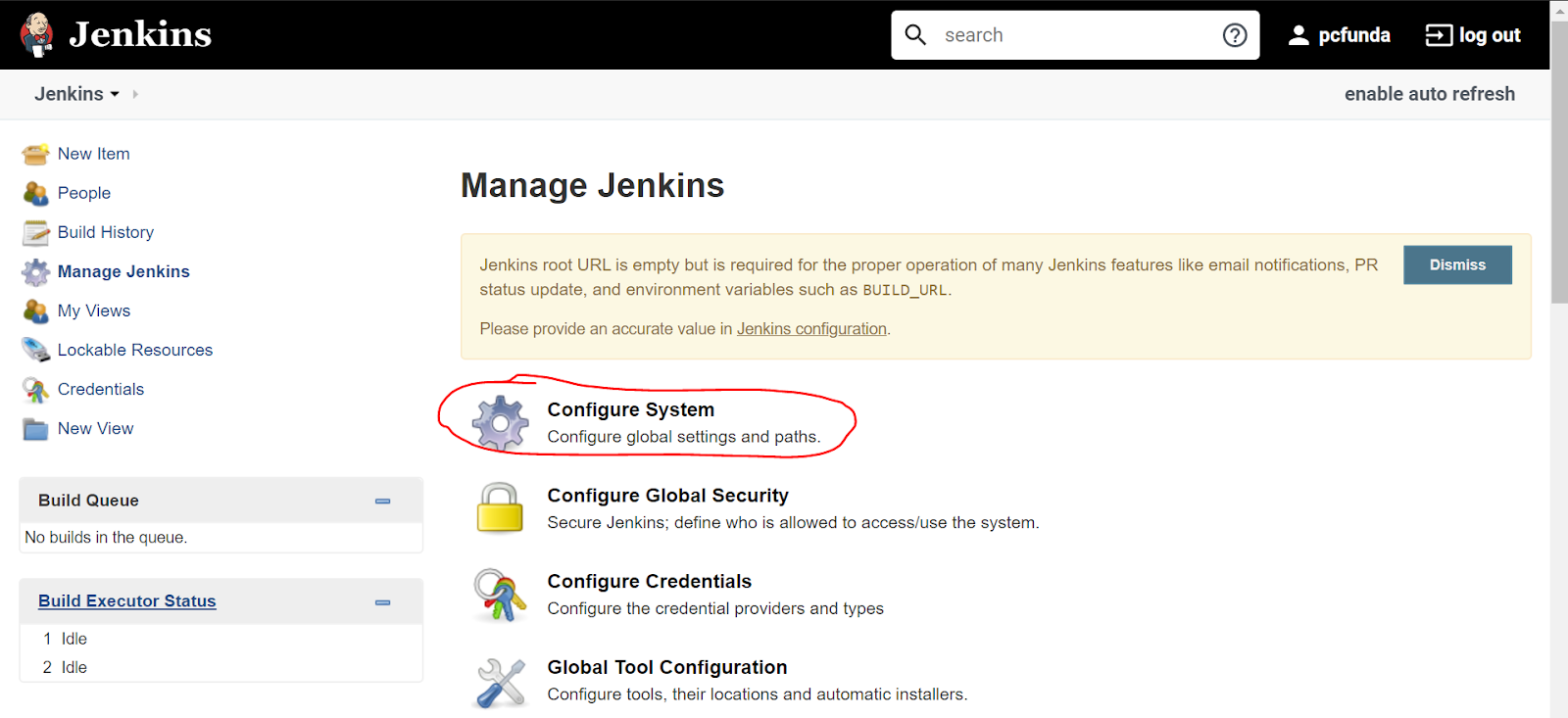Click the vertical page scrollbar thumb
Screen dimensions: 1568x718
pyautogui.click(x=1559, y=162)
